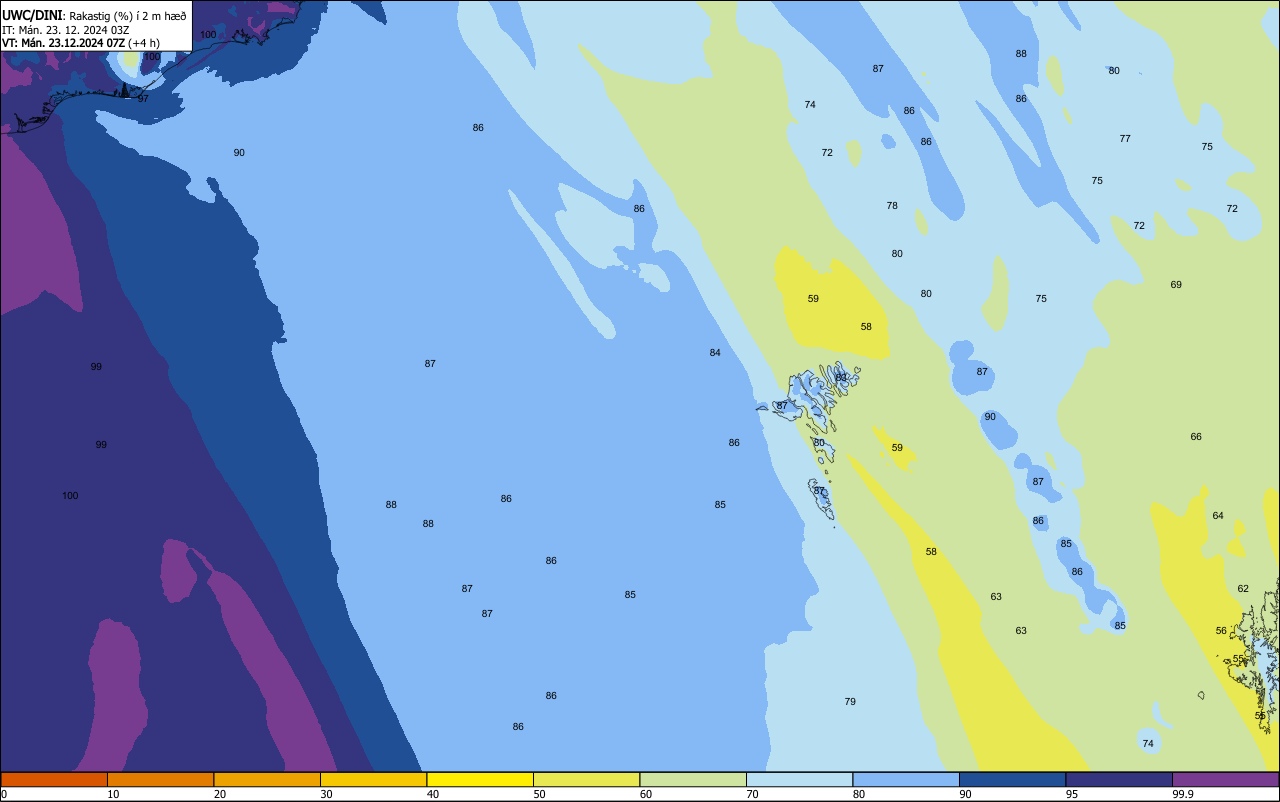Select the '66' humidity value
1280x802 pixels.
point(1196,436)
